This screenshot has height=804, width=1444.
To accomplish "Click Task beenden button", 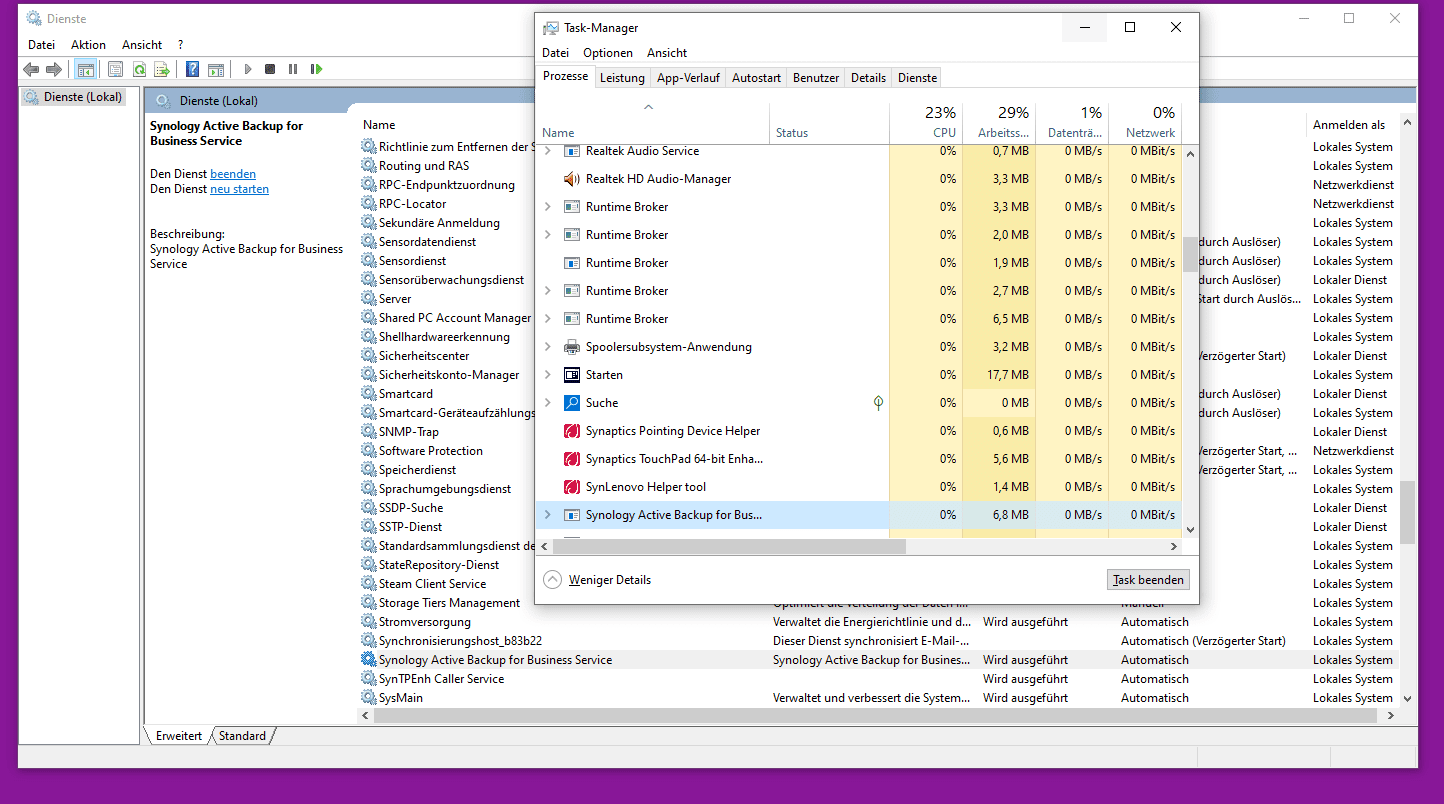I will pyautogui.click(x=1148, y=580).
